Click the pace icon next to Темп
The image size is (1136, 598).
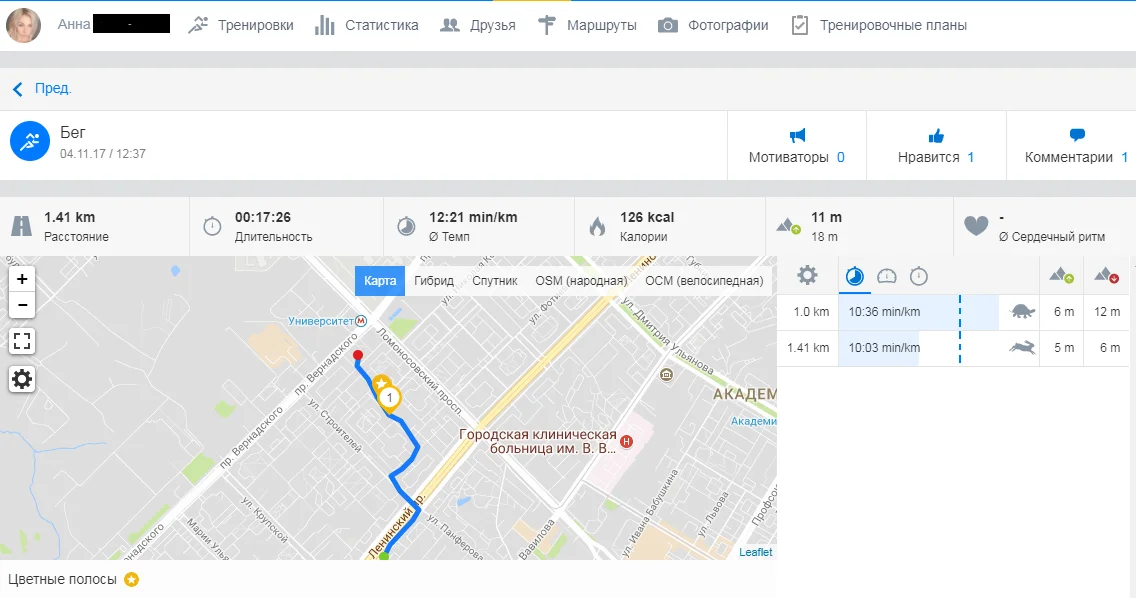(x=406, y=226)
